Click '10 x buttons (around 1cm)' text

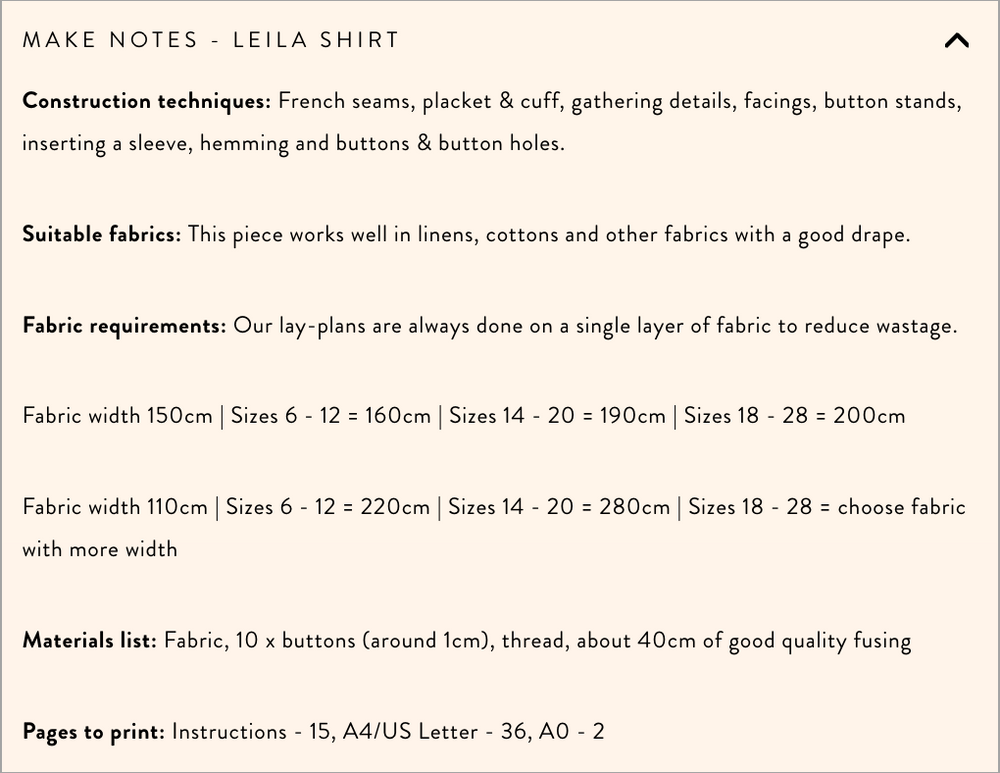(364, 640)
